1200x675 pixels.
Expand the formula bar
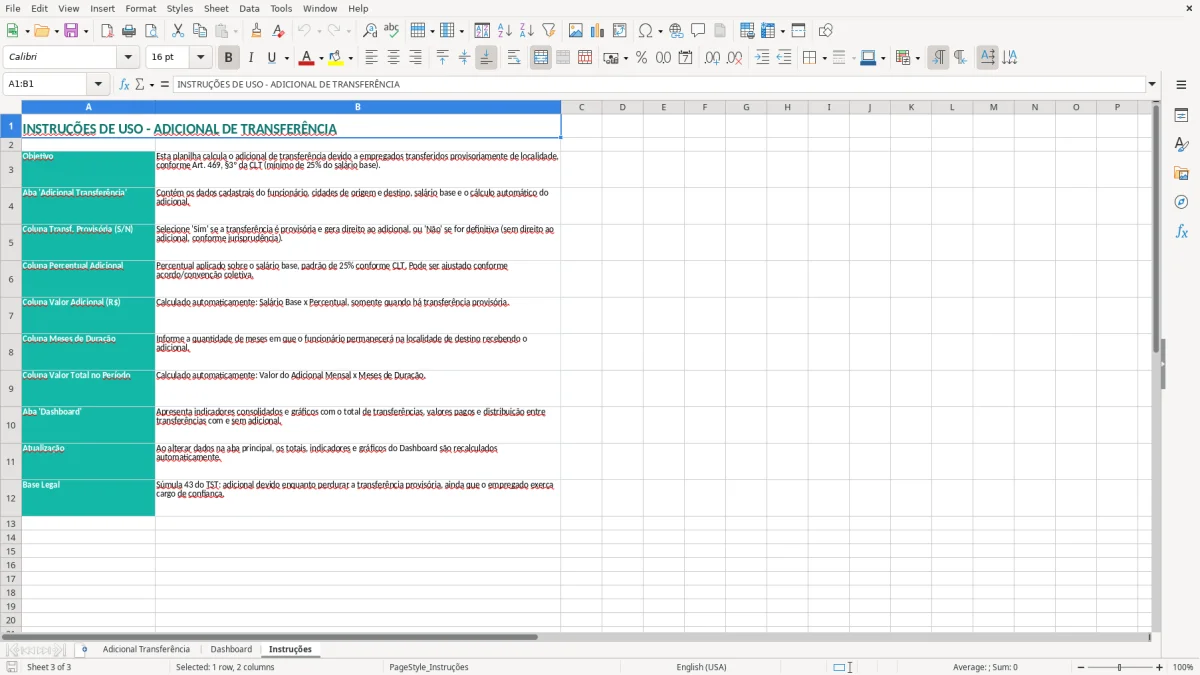pos(1152,84)
